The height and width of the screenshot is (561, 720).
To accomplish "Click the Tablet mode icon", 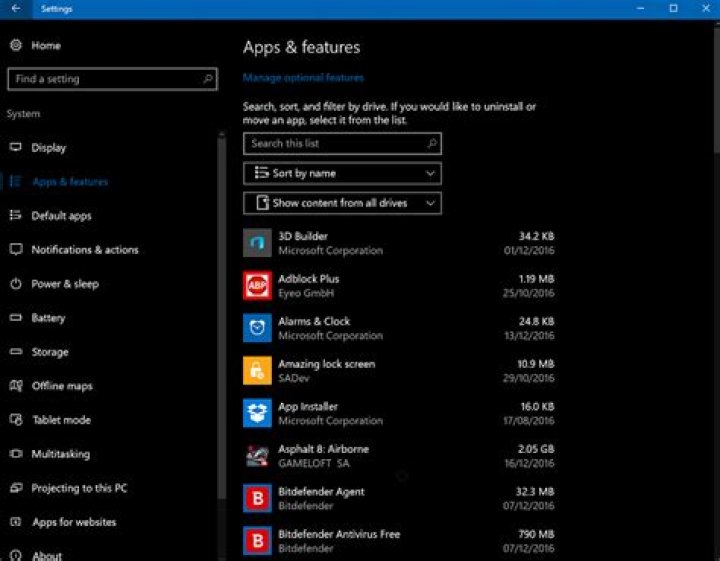I will (x=16, y=420).
